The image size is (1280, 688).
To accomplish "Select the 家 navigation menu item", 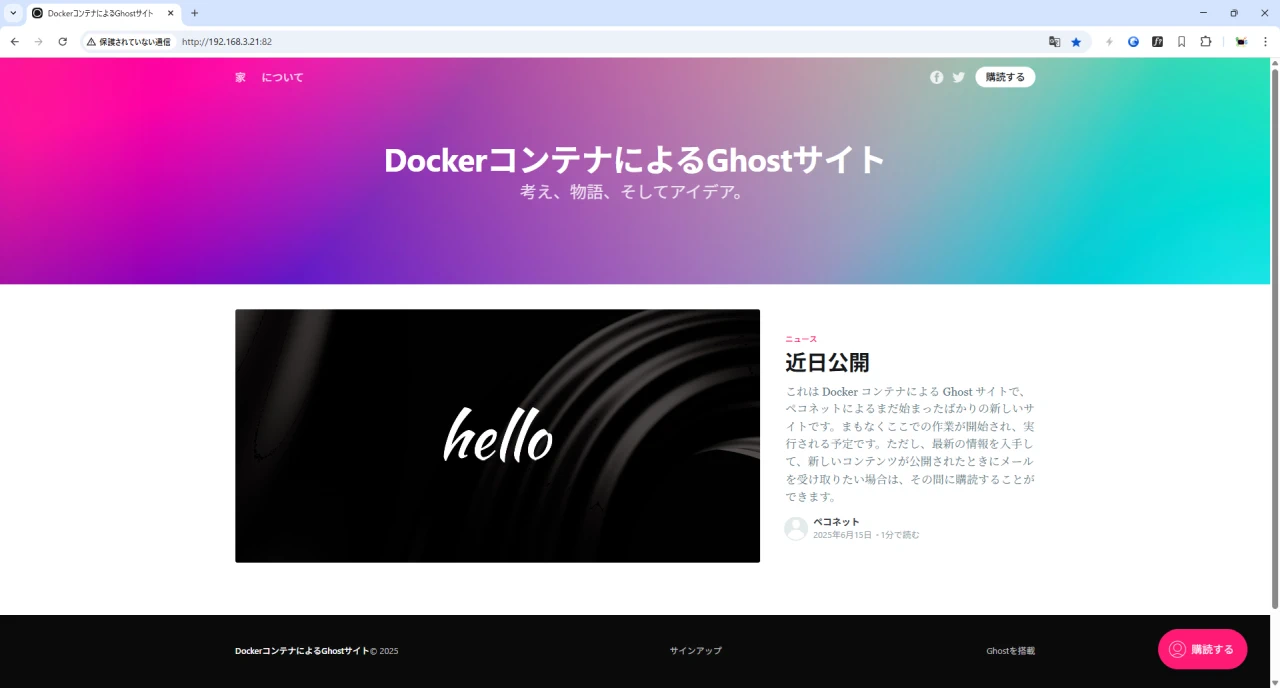I will (240, 77).
